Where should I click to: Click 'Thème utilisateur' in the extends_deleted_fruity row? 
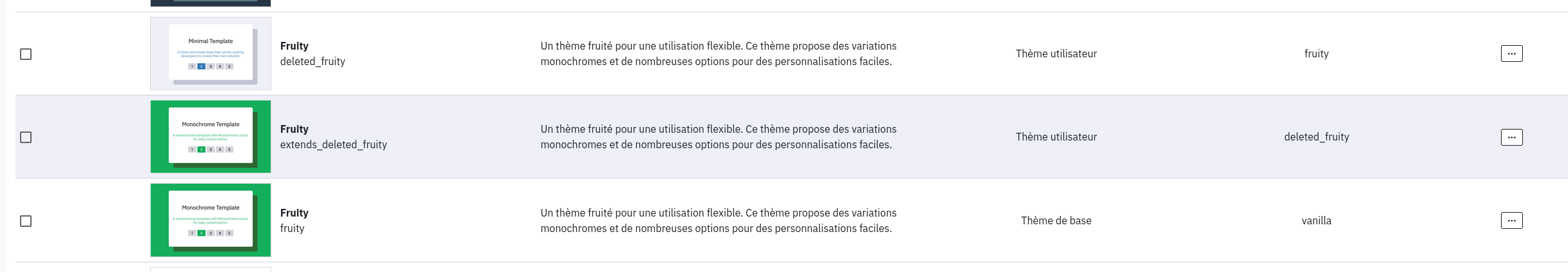pos(1056,137)
